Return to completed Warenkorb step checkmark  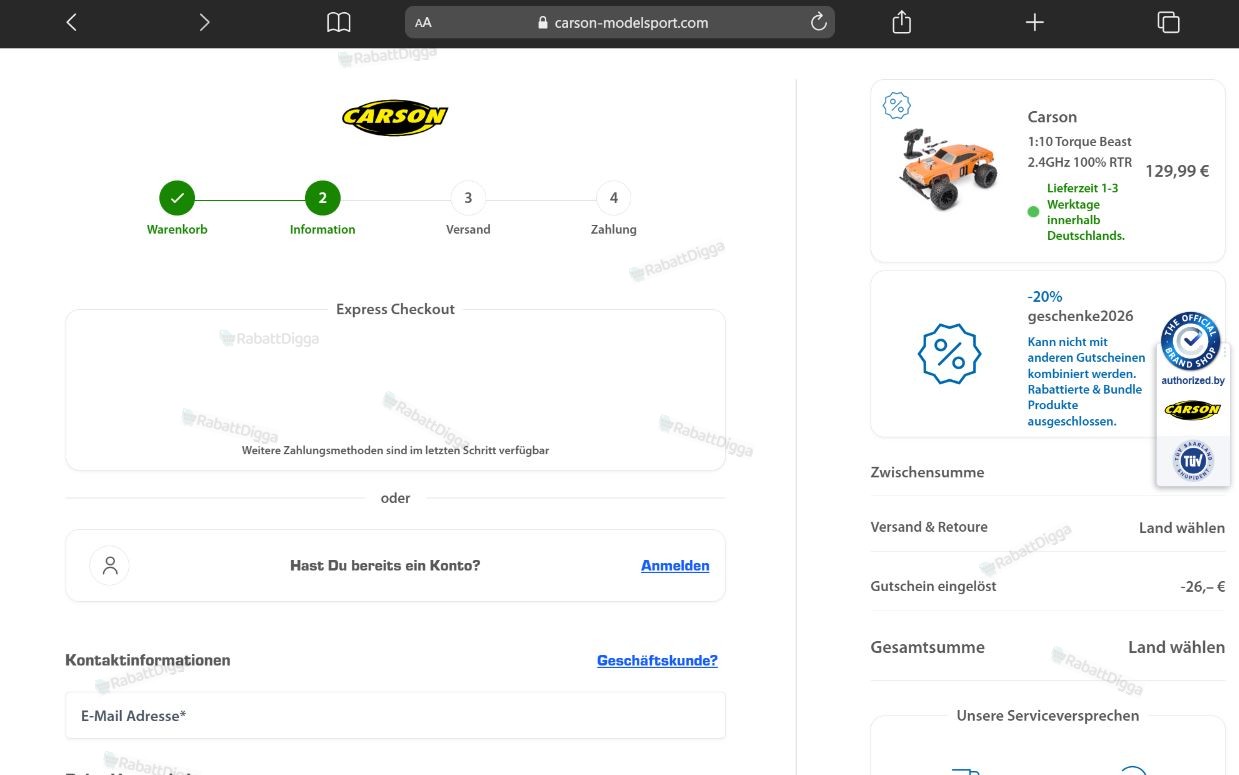click(x=177, y=198)
